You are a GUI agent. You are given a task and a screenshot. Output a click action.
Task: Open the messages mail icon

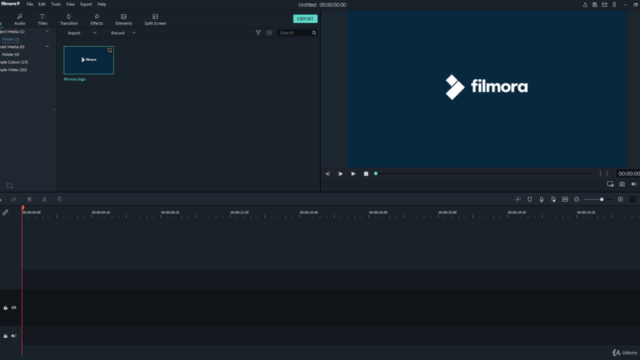[604, 4]
